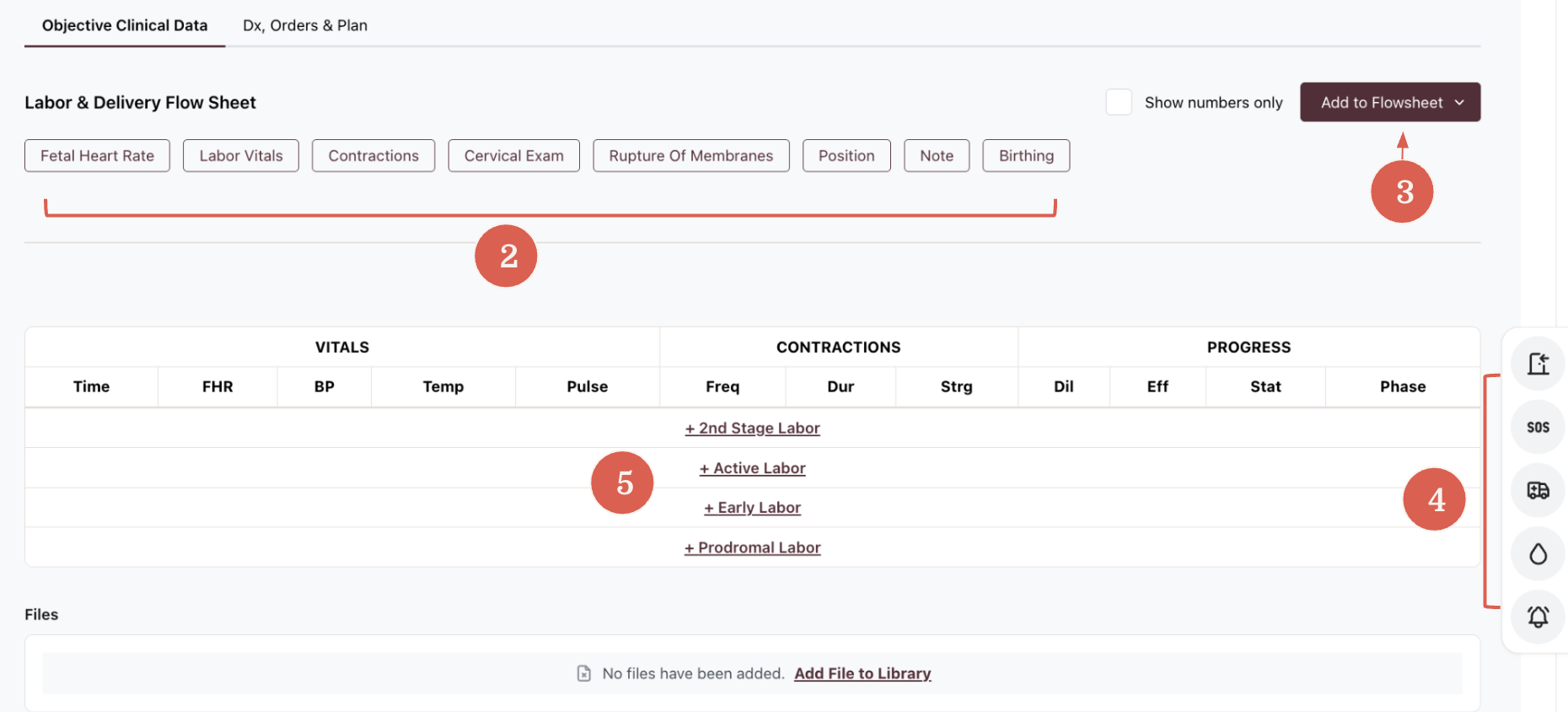Open Add to Flowsheet dropdown
The width and height of the screenshot is (1568, 712).
pos(1390,102)
